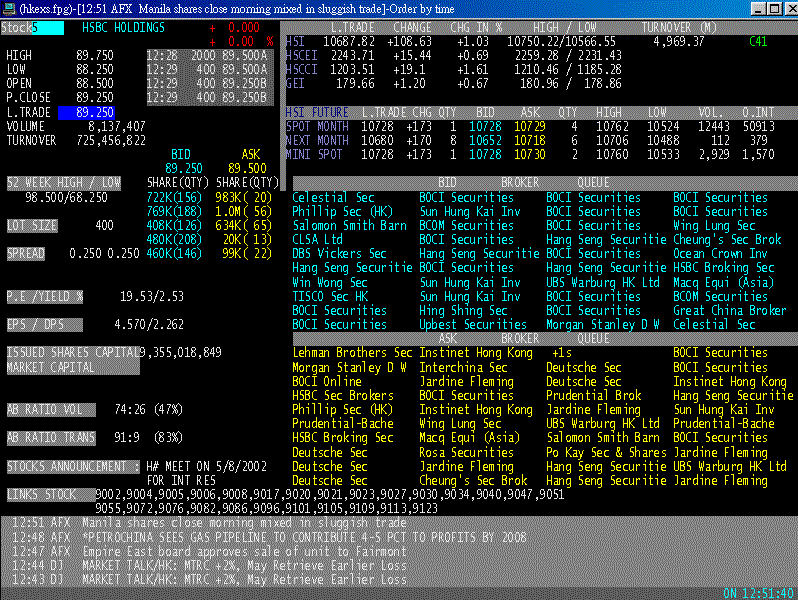
Task: Open the 12:43 DJ MTRC market talk news
Action: (209, 579)
